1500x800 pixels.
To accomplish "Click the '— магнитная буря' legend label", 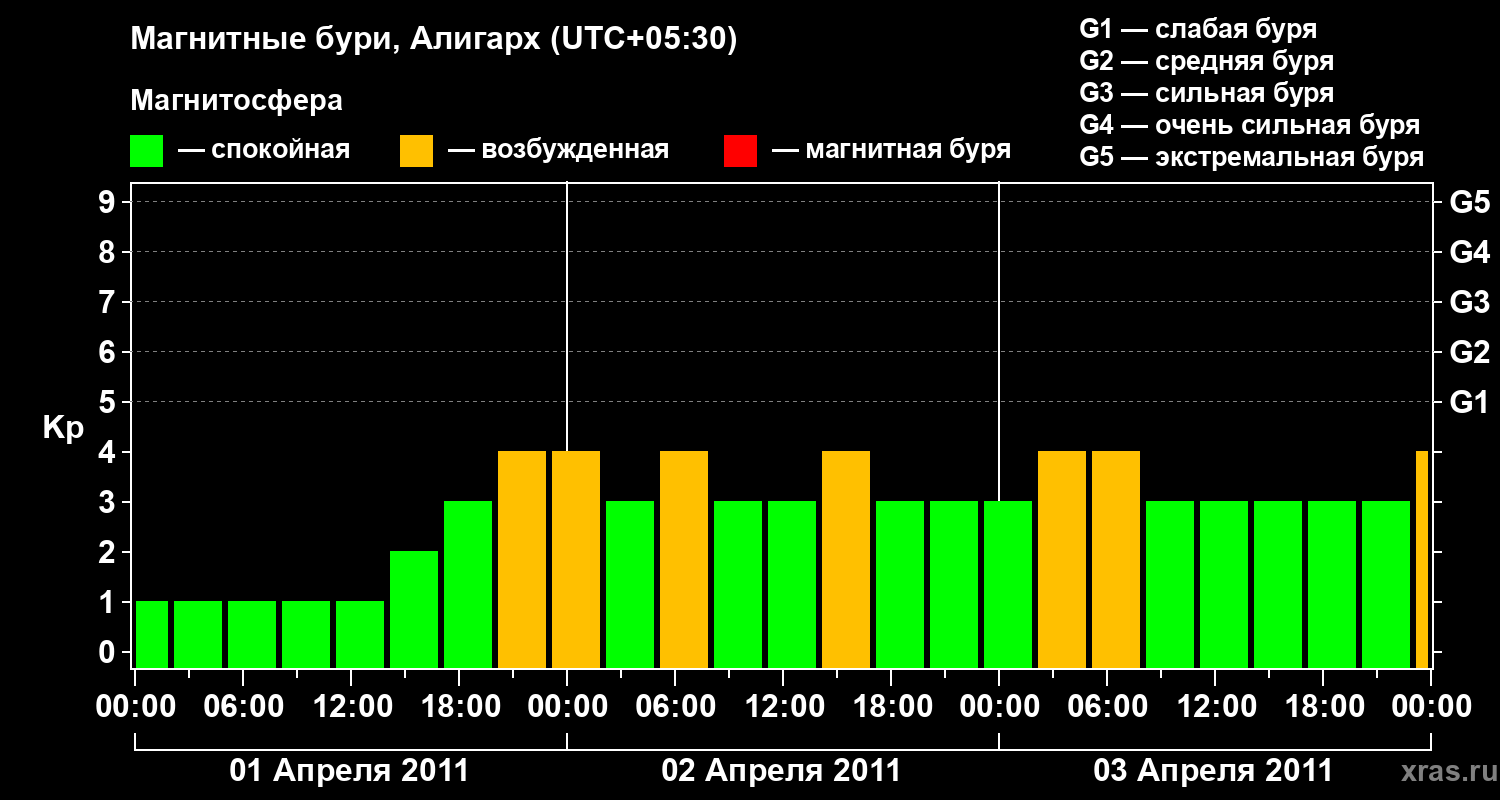I will pyautogui.click(x=891, y=150).
